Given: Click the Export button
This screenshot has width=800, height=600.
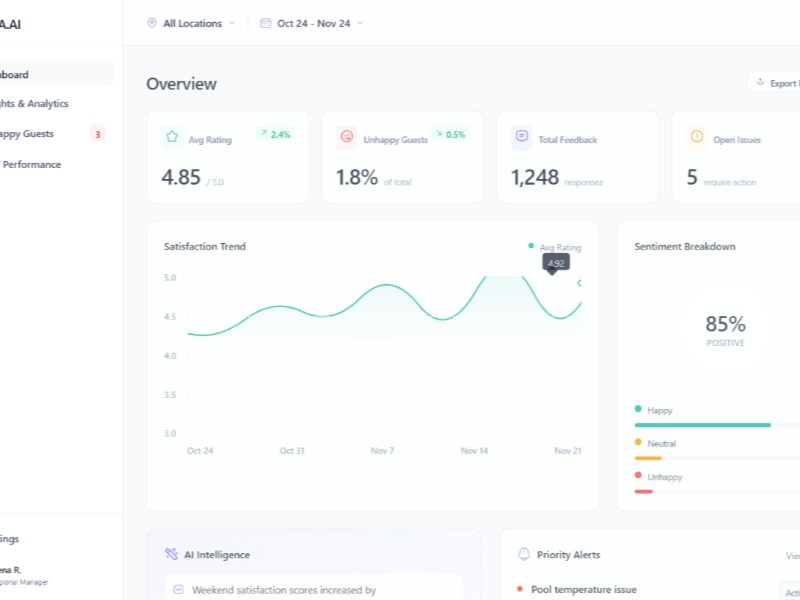Looking at the screenshot, I should pos(775,83).
